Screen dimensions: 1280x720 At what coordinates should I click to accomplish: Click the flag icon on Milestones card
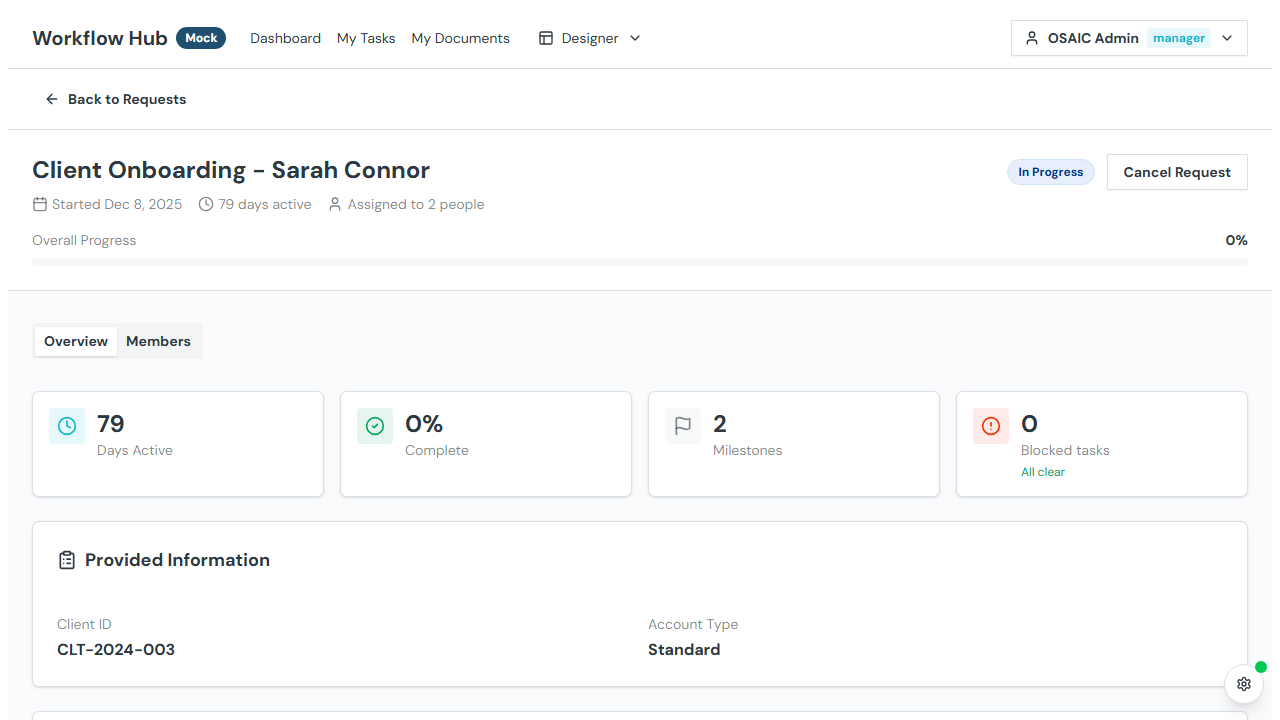[x=682, y=425]
